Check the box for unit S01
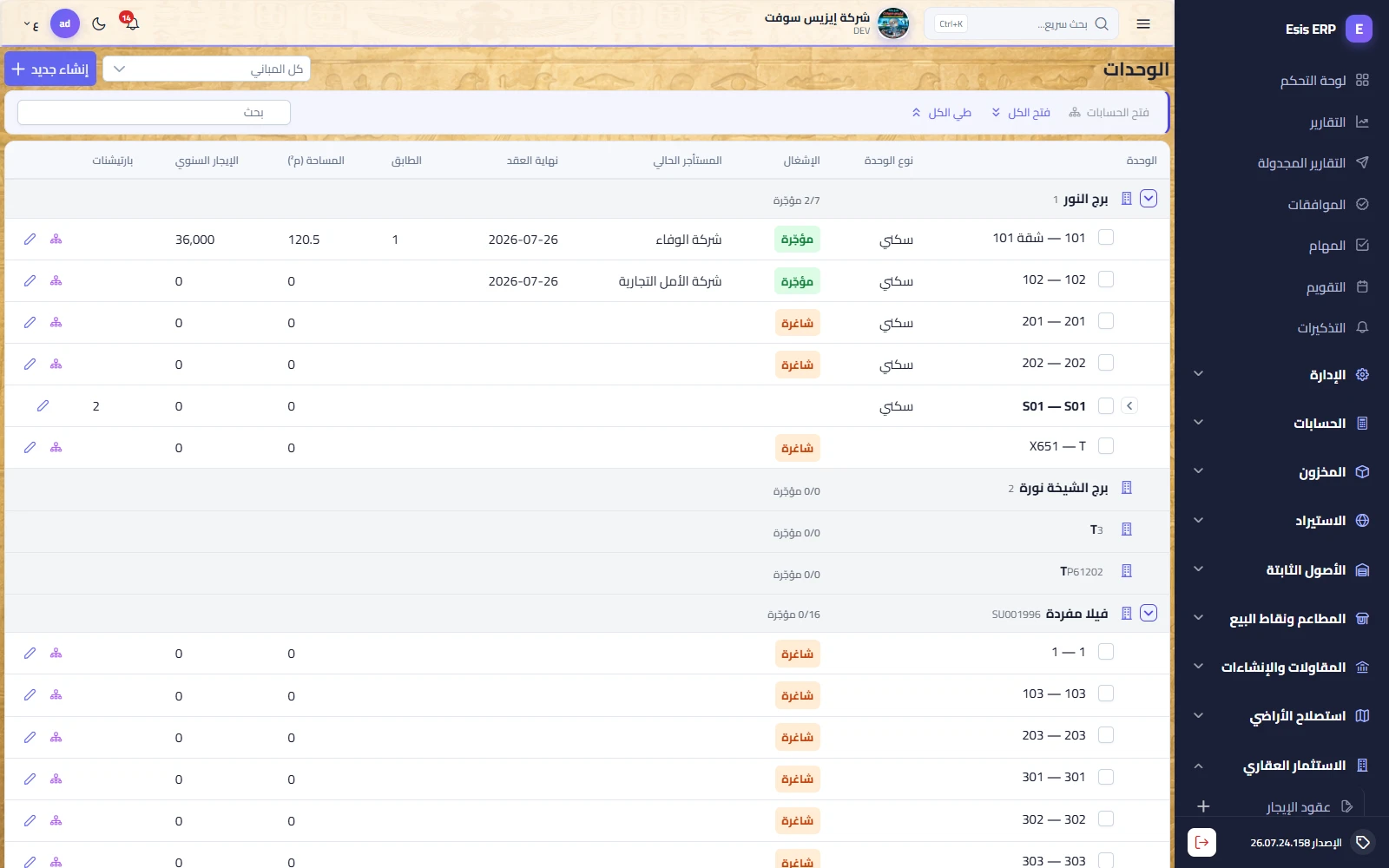 click(1106, 405)
